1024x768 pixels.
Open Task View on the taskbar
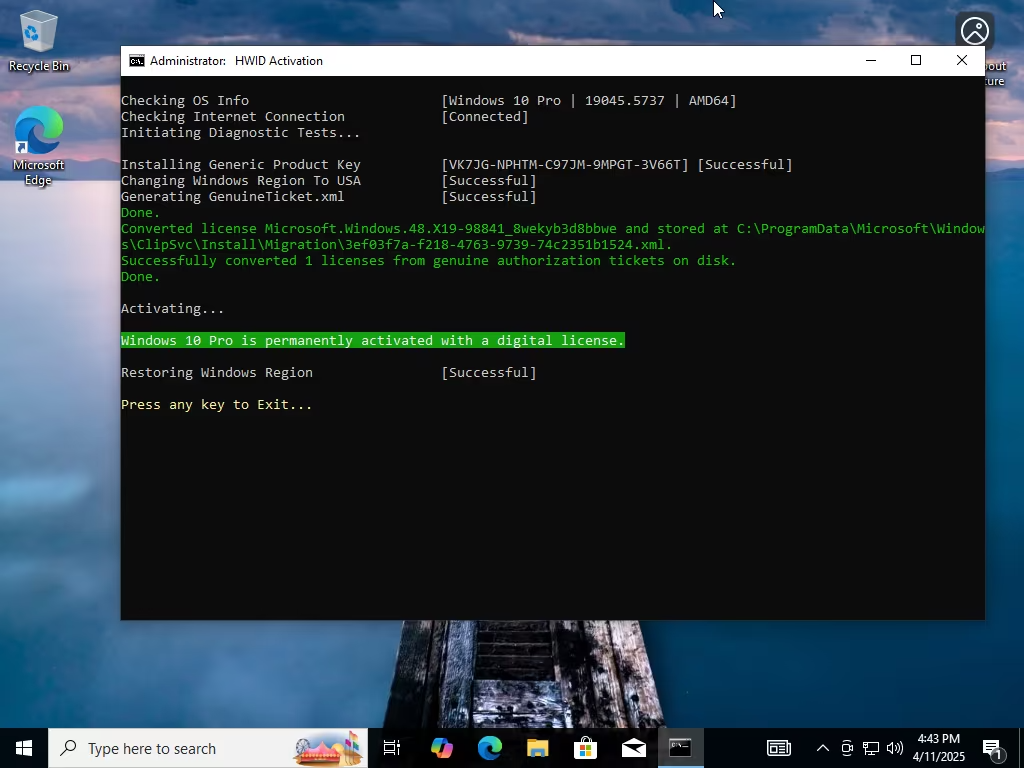point(392,748)
